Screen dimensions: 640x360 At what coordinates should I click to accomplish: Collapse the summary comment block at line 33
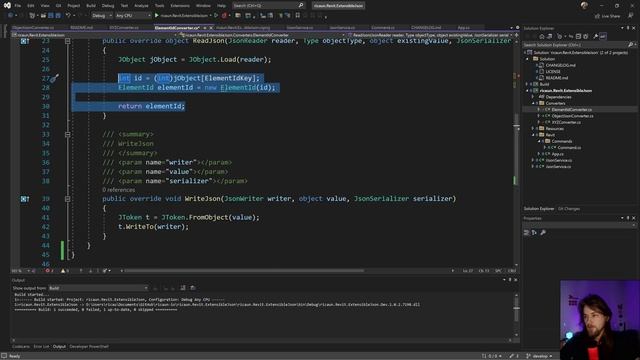(x=68, y=134)
